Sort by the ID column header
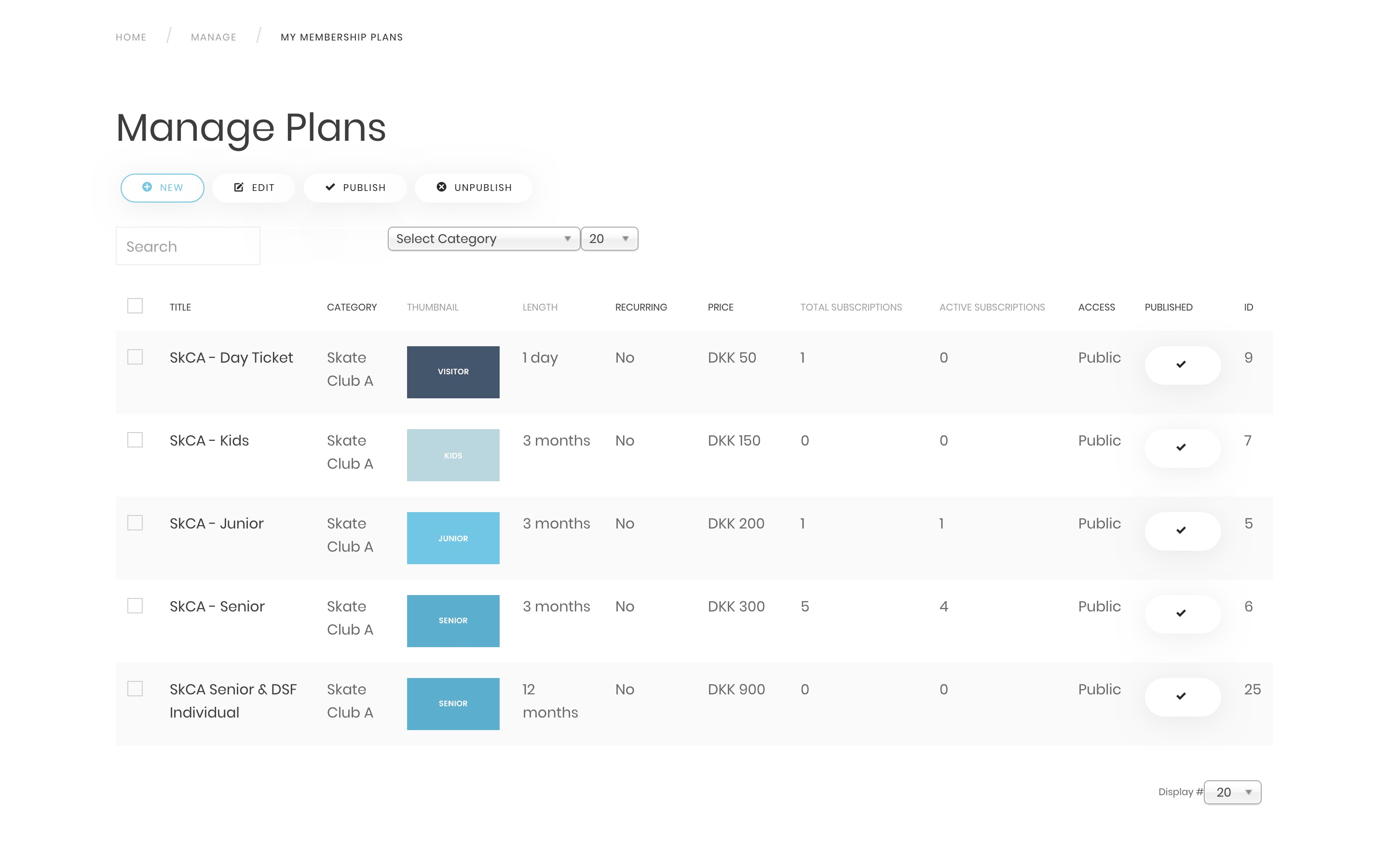 point(1248,307)
